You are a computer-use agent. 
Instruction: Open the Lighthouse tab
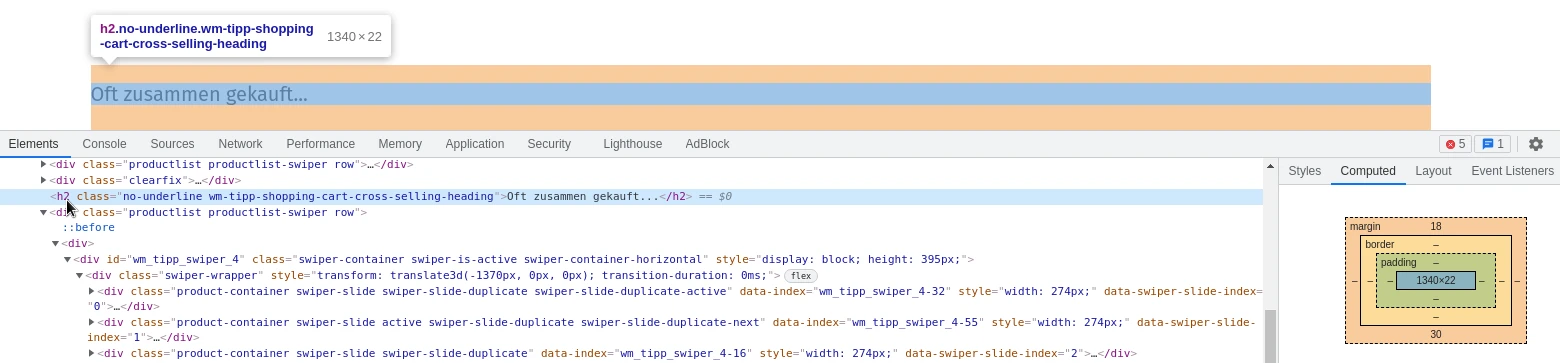coord(632,144)
